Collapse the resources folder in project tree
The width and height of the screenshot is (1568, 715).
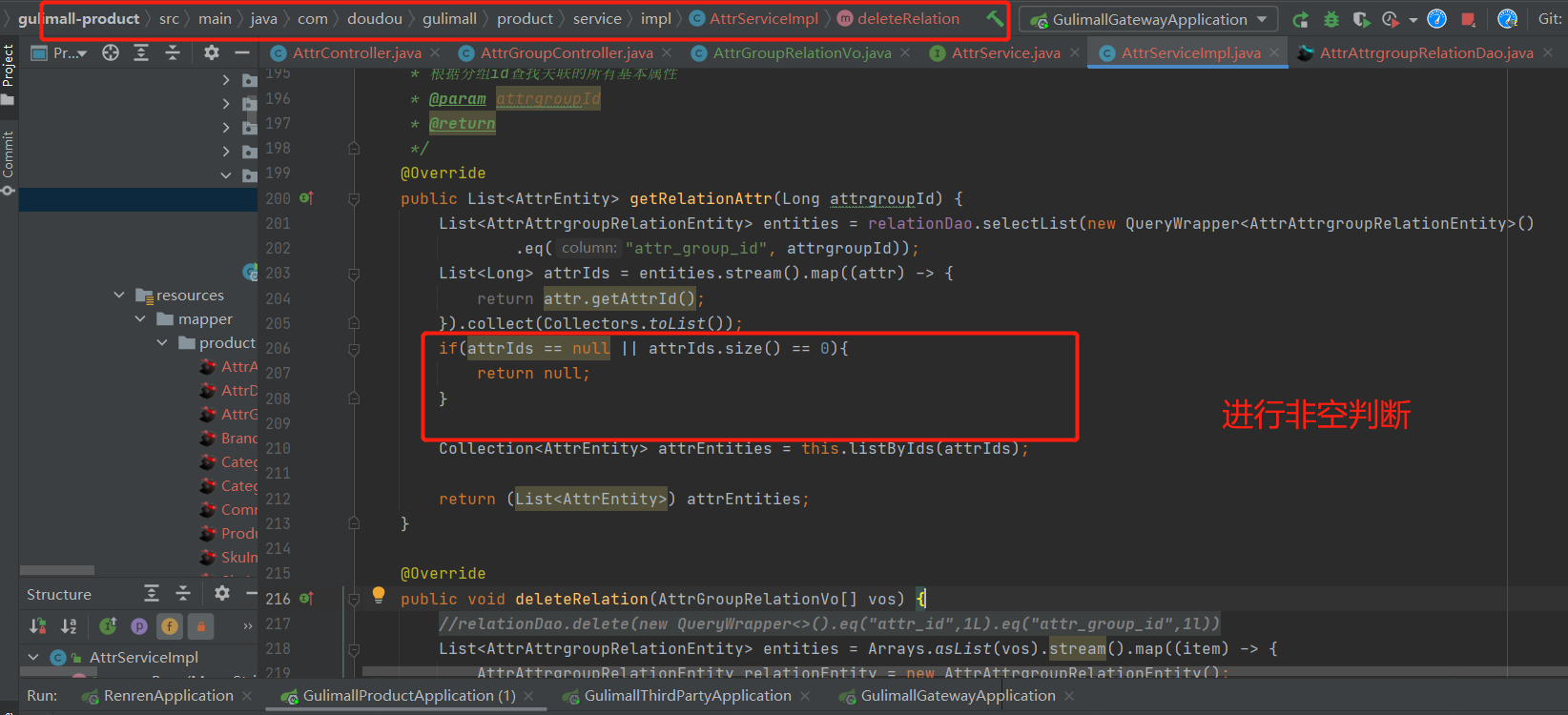point(119,295)
